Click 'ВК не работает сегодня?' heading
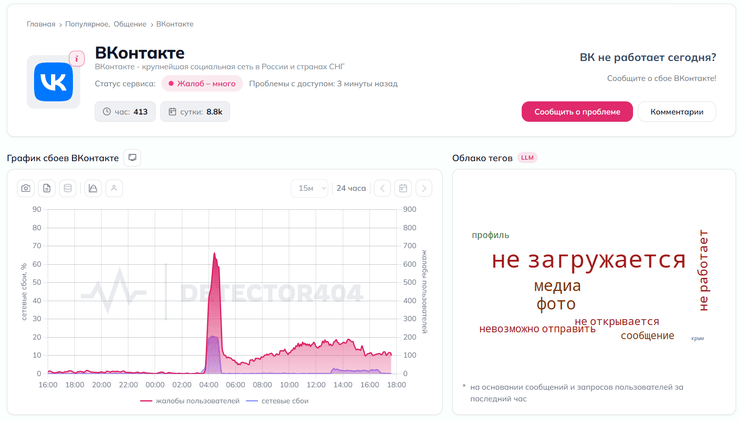Image resolution: width=740 pixels, height=422 pixels. pyautogui.click(x=648, y=58)
